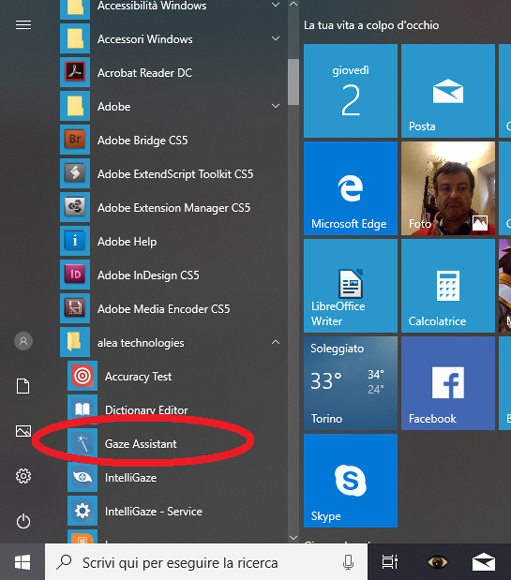
Task: Open Pictures from the Start sidebar
Action: [23, 431]
